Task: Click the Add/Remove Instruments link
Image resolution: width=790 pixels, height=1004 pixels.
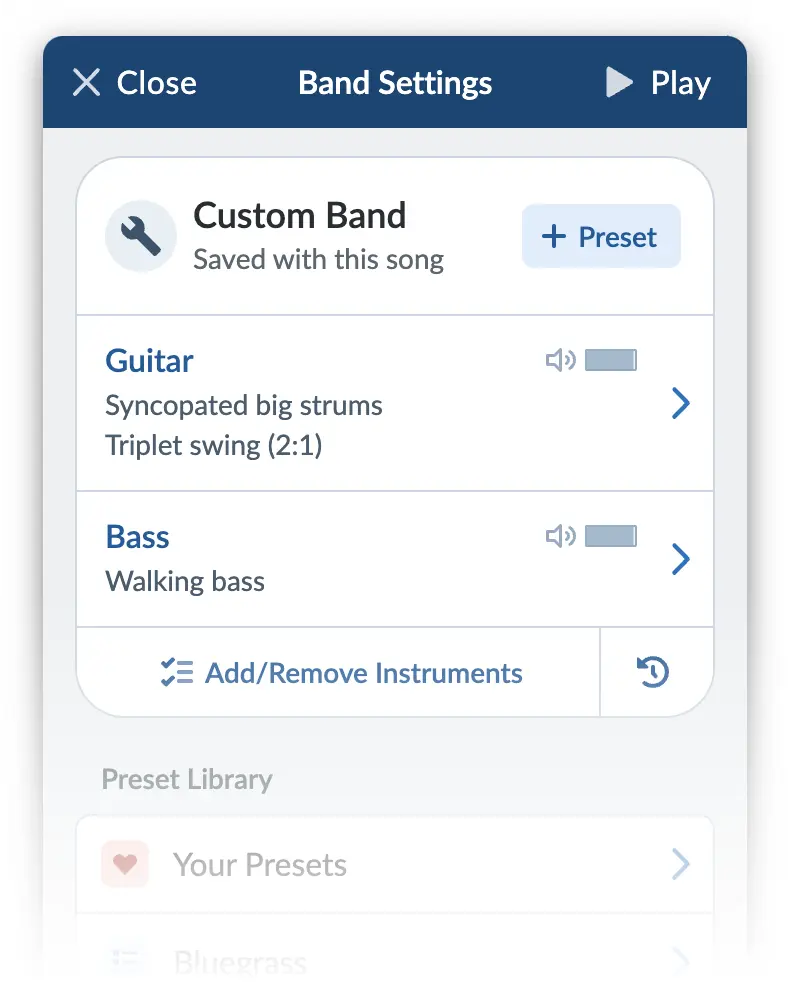Action: point(363,673)
